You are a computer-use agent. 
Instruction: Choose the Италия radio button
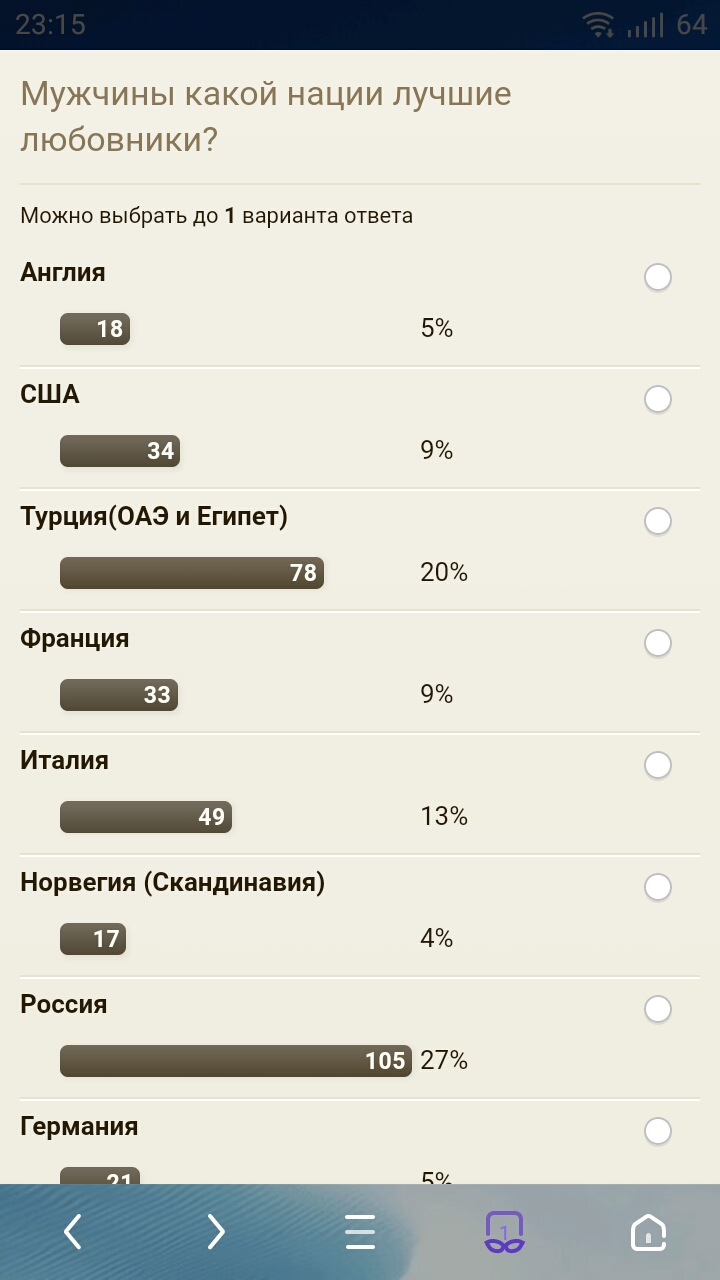pyautogui.click(x=658, y=765)
